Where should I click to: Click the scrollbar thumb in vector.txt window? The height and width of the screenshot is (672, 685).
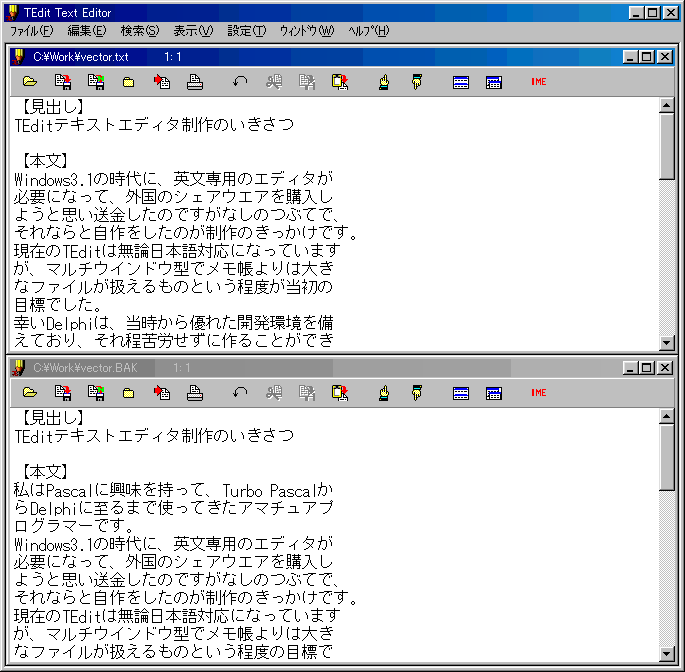pos(666,146)
